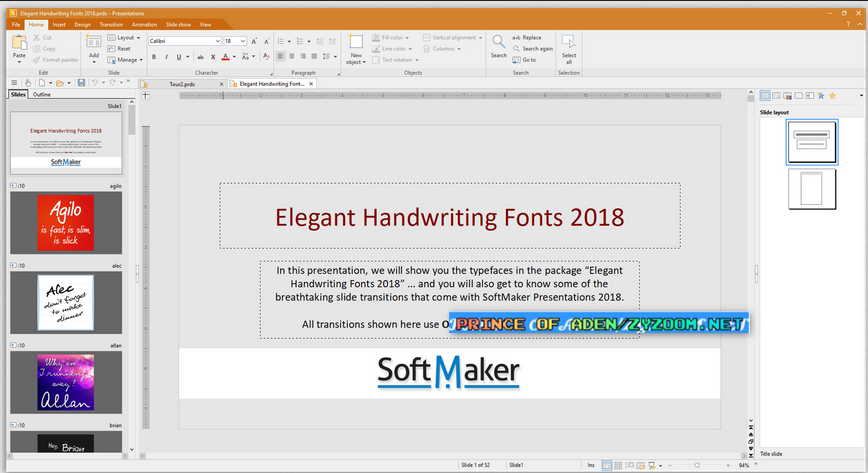
Task: Select the alec slide thumbnail
Action: pyautogui.click(x=66, y=302)
